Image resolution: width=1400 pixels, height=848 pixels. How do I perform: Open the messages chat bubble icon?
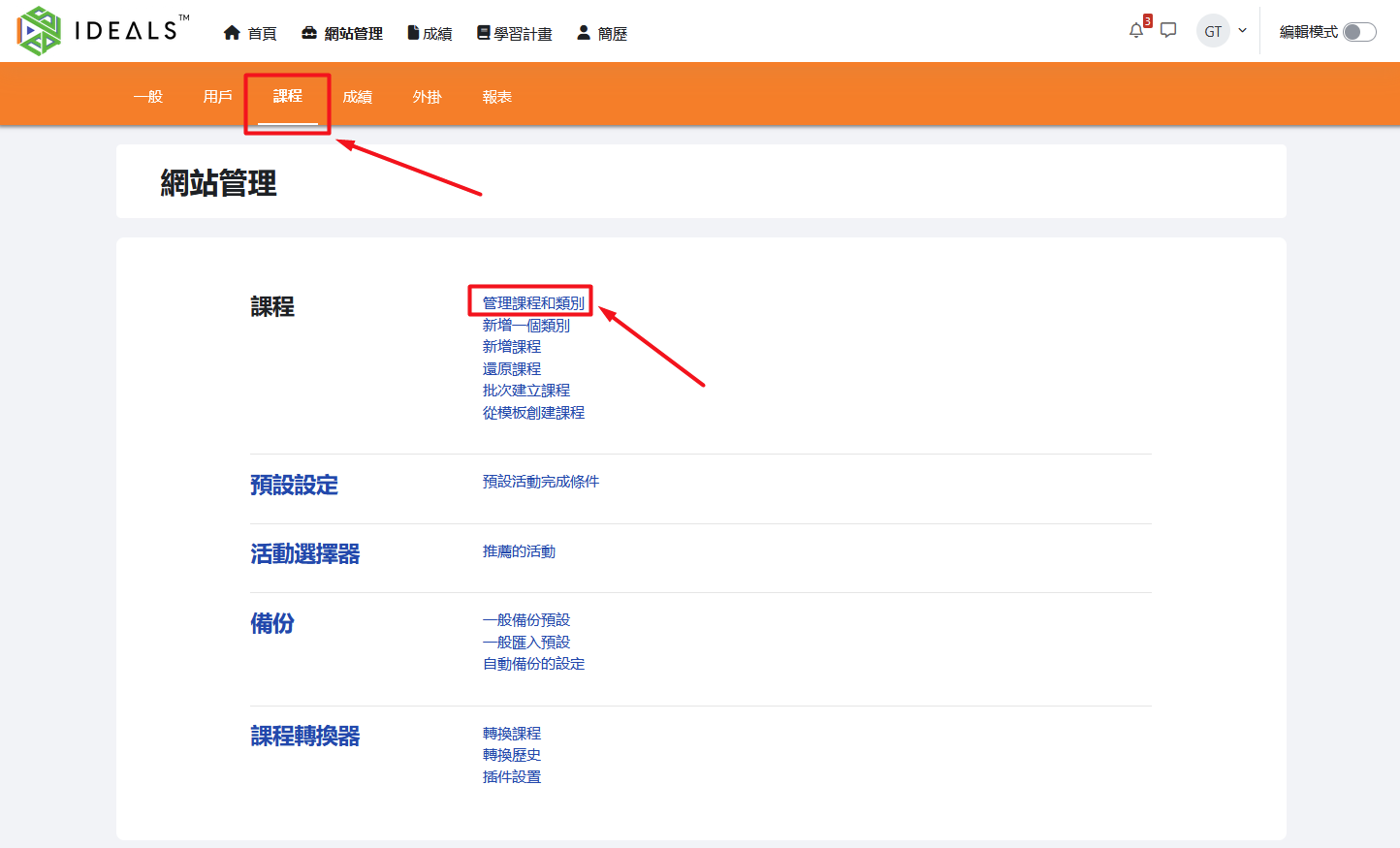click(1168, 31)
